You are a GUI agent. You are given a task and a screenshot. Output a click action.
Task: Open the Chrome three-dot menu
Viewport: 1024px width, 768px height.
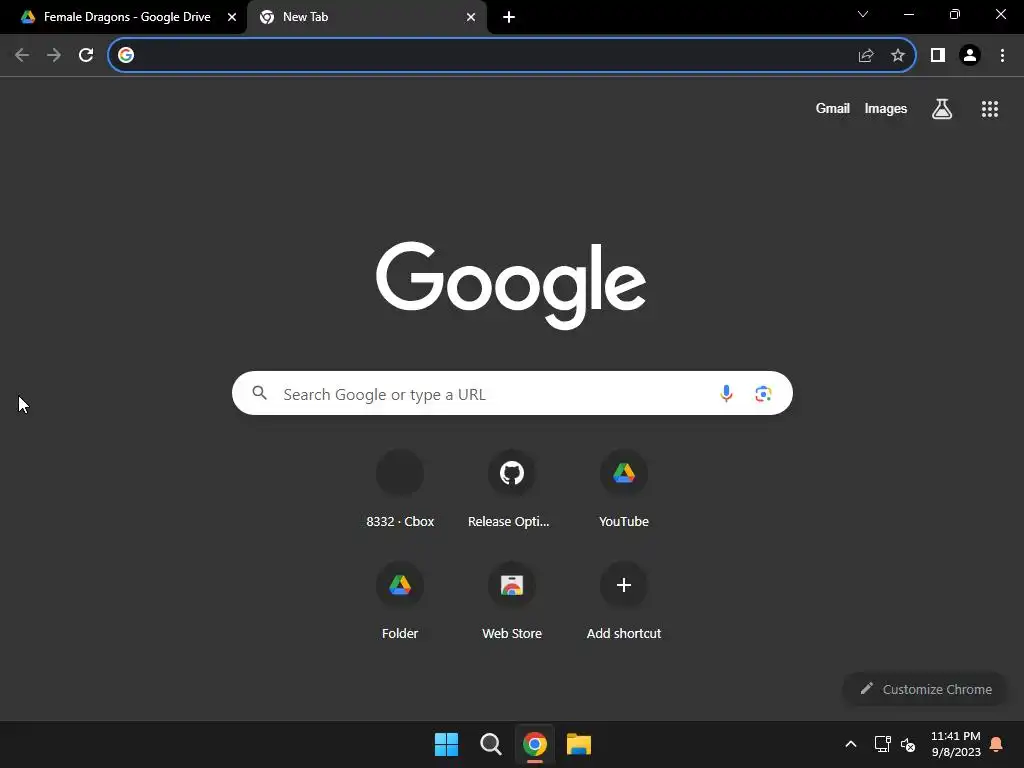[x=1002, y=56]
